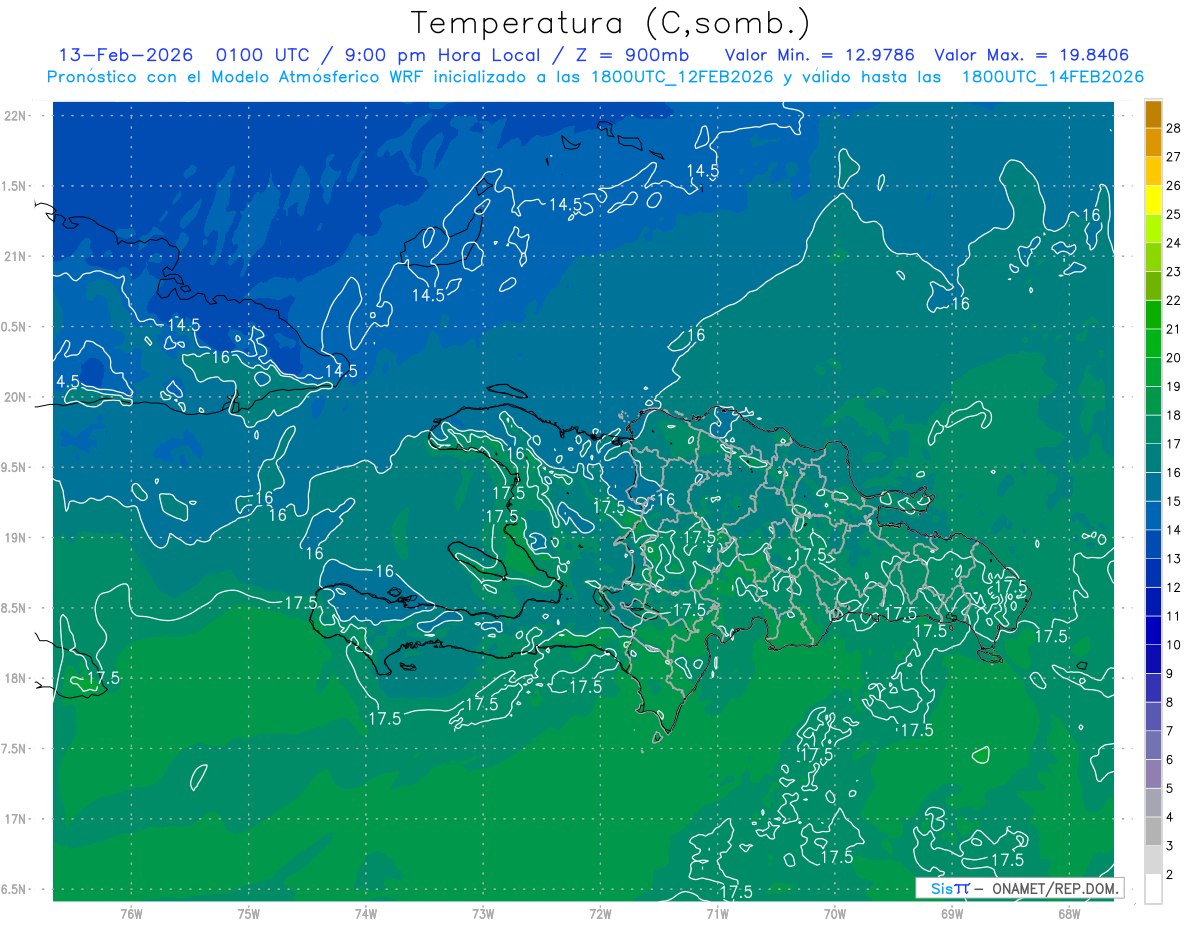1200x927 pixels.
Task: Click the 1800UTC_12FEB2026 initialization time
Action: click(x=682, y=77)
